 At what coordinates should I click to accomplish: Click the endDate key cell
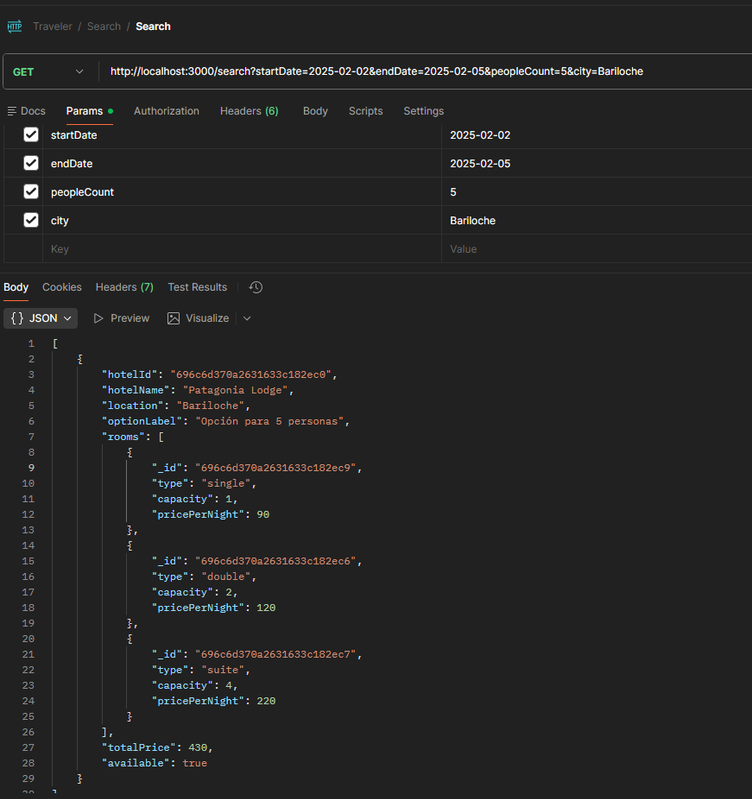pos(242,164)
